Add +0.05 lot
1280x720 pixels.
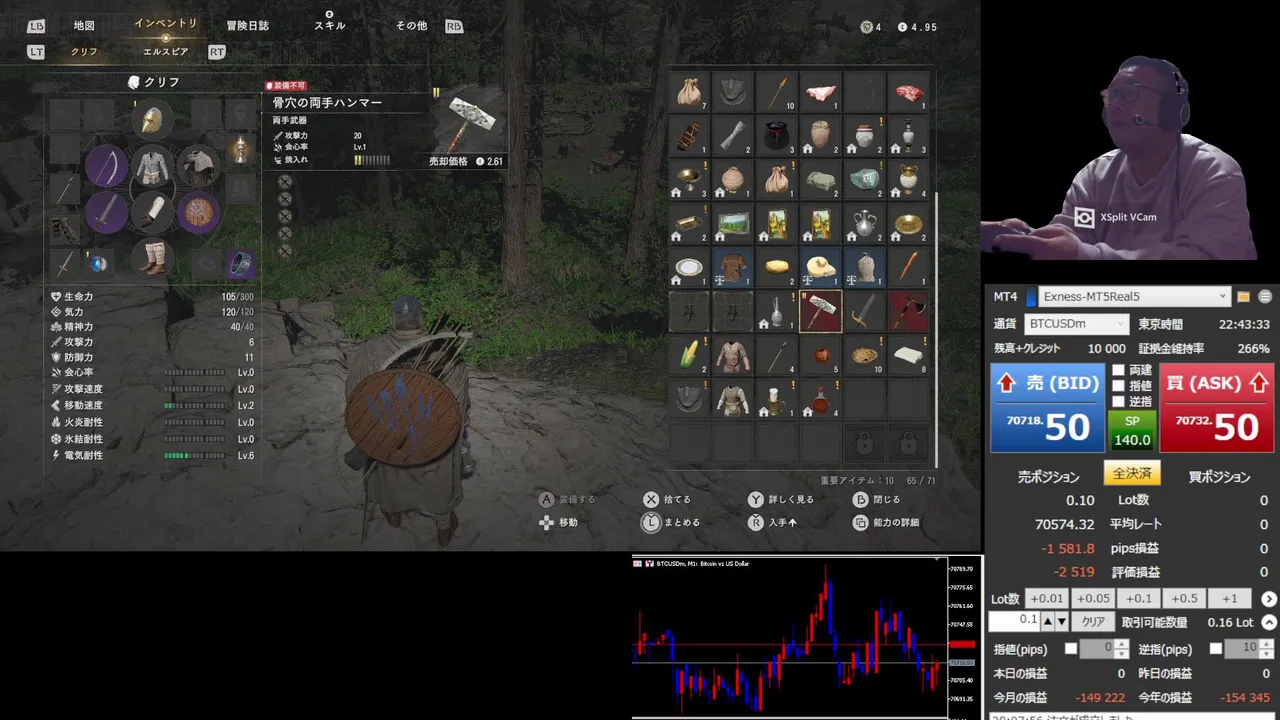(x=1092, y=599)
